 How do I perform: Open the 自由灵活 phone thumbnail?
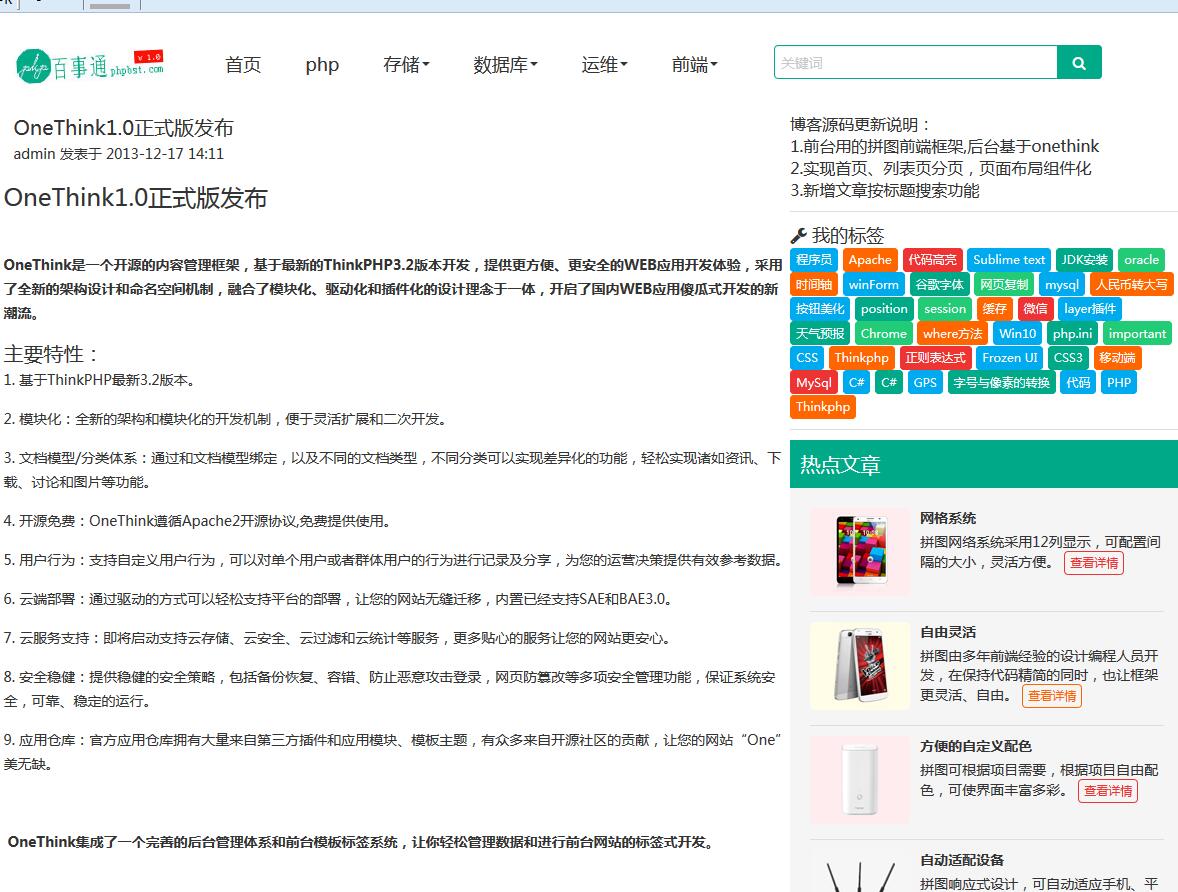coord(860,666)
